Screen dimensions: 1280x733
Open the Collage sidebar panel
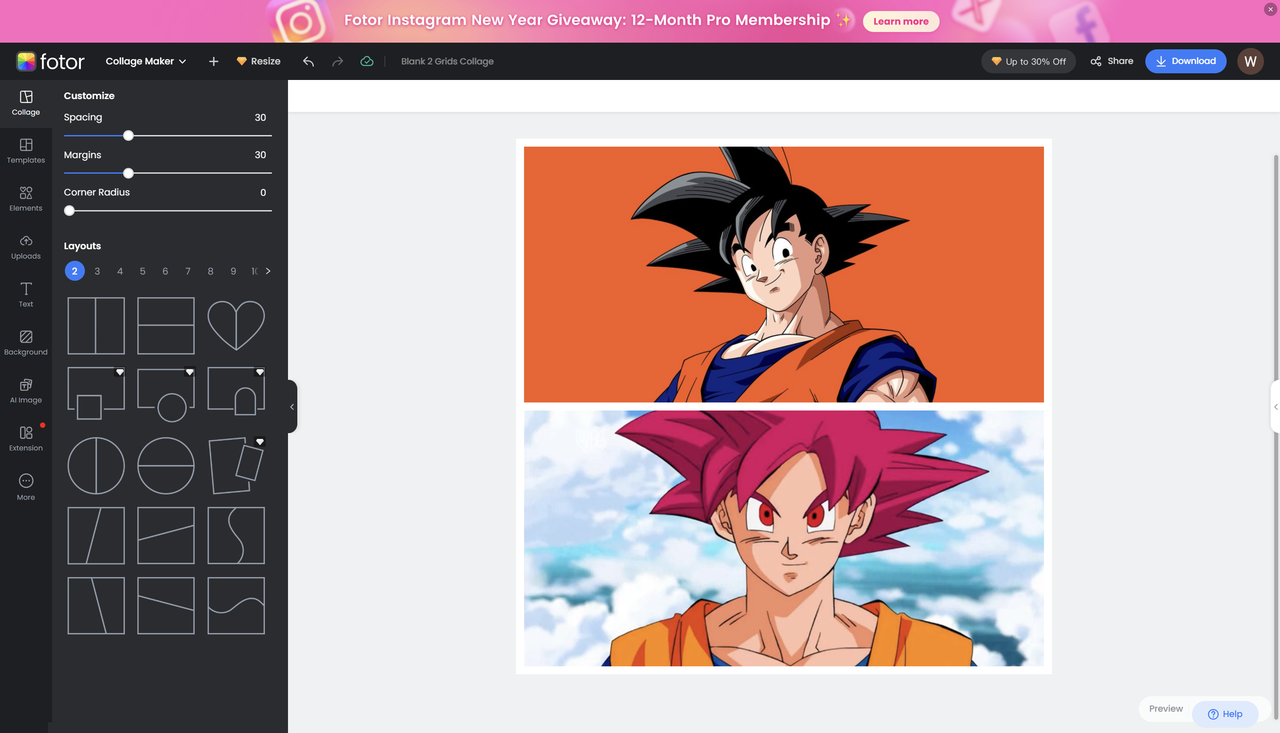tap(26, 103)
